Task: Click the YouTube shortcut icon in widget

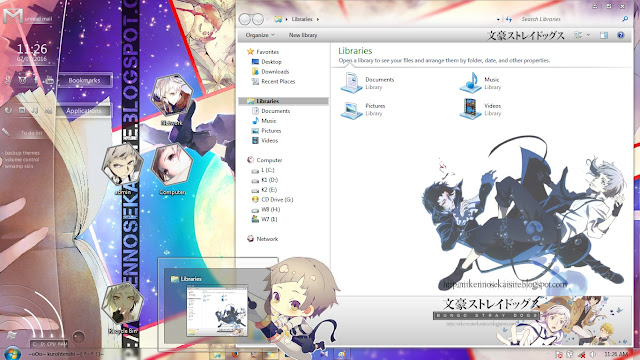Action: tap(49, 80)
